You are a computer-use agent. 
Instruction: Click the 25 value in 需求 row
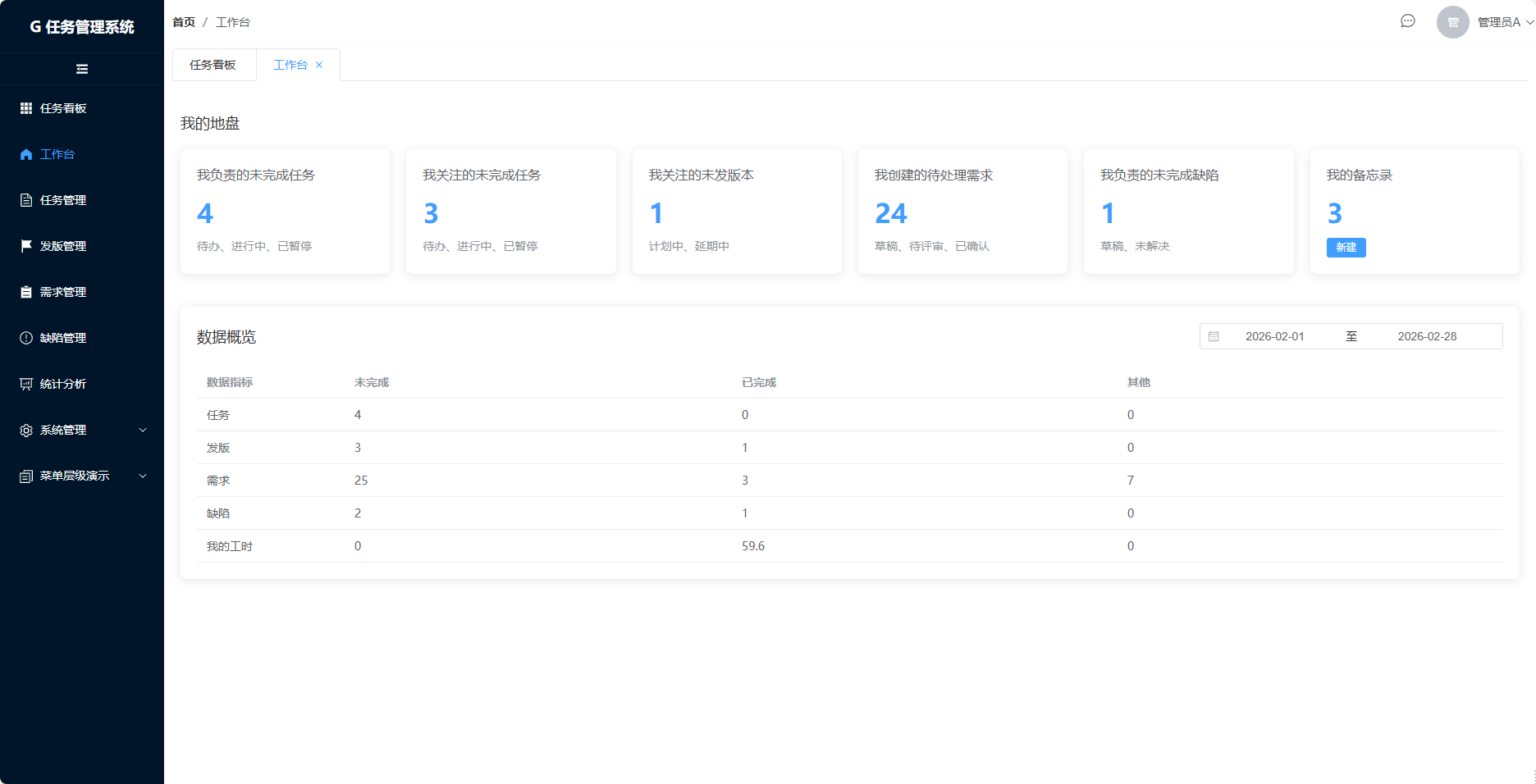tap(361, 481)
